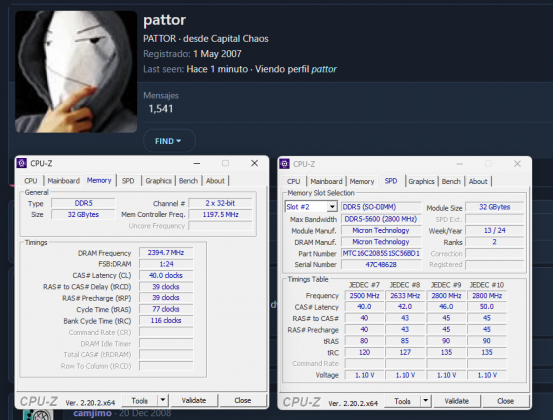Switch to SPD tab in left CPU-Z window
The width and height of the screenshot is (553, 420).
128,181
